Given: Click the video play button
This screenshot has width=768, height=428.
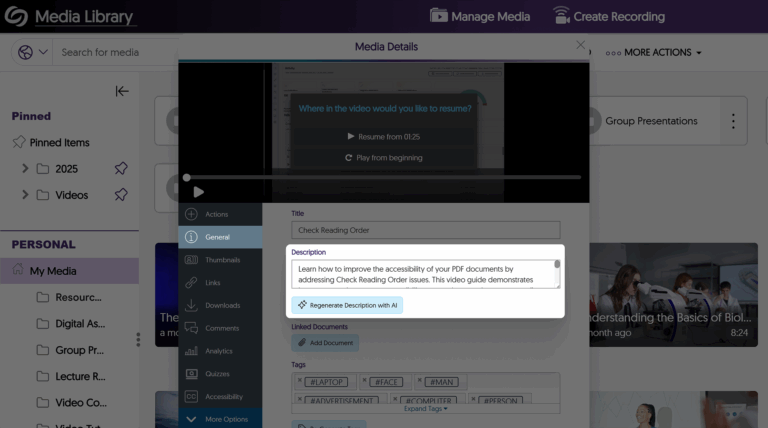Looking at the screenshot, I should pos(198,192).
